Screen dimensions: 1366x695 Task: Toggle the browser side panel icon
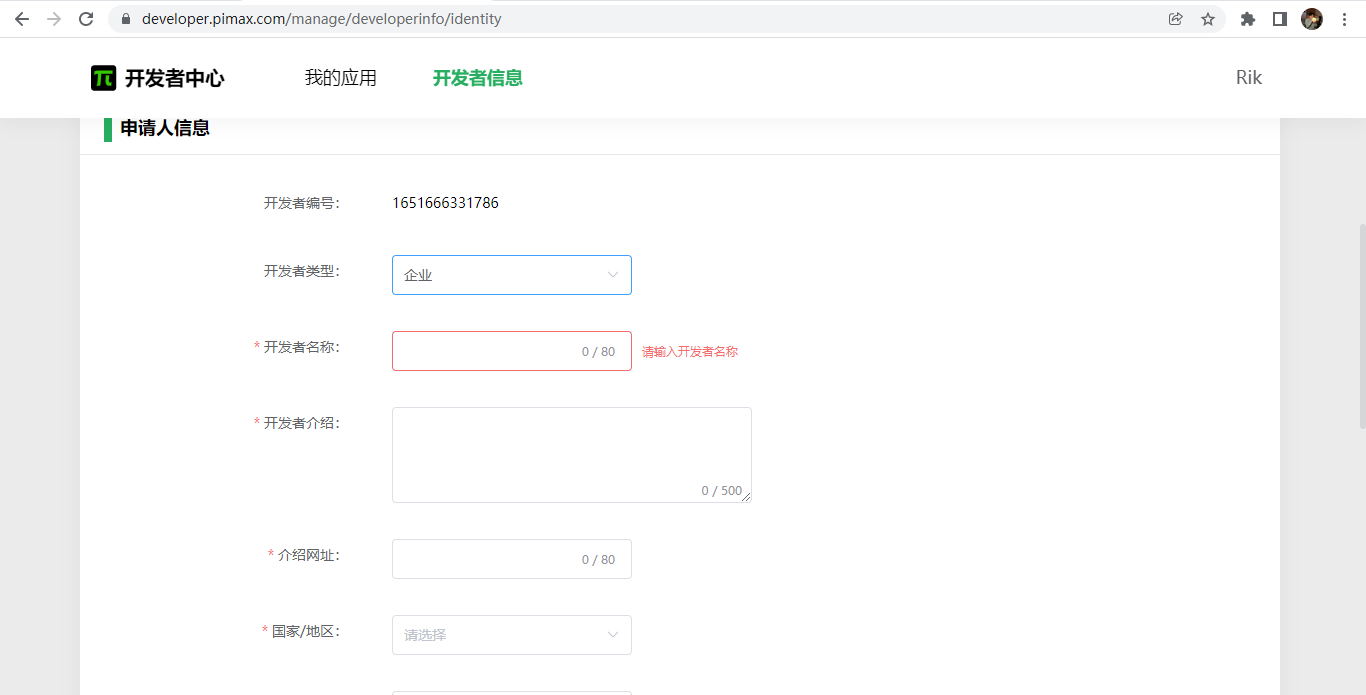pos(1280,19)
